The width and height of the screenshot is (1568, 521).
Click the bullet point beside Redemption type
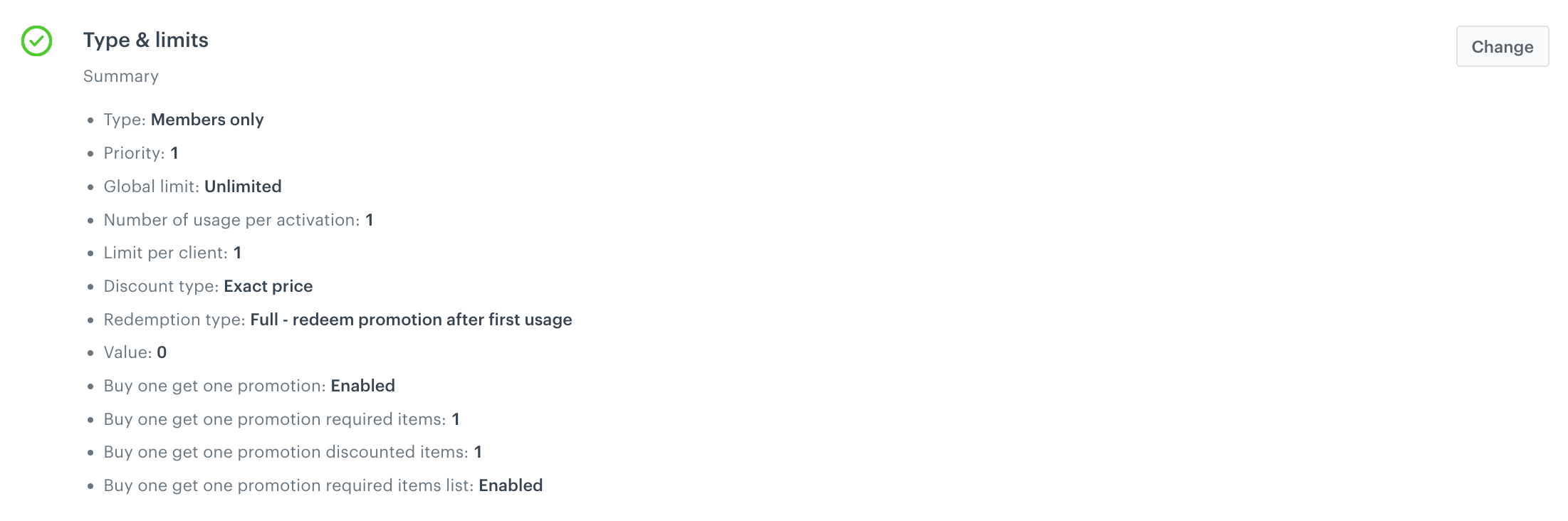pyautogui.click(x=90, y=320)
